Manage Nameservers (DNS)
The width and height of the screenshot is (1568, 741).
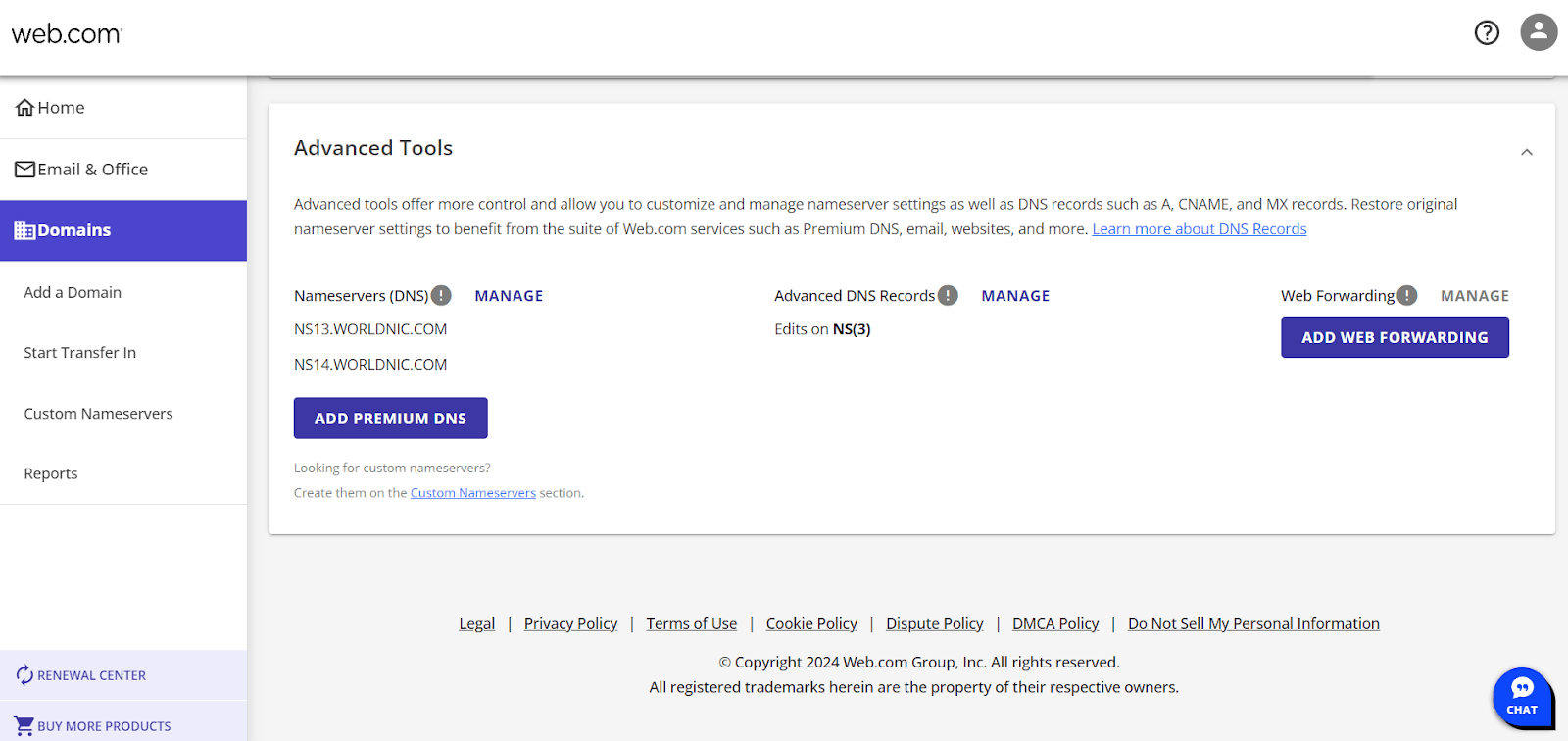(509, 296)
